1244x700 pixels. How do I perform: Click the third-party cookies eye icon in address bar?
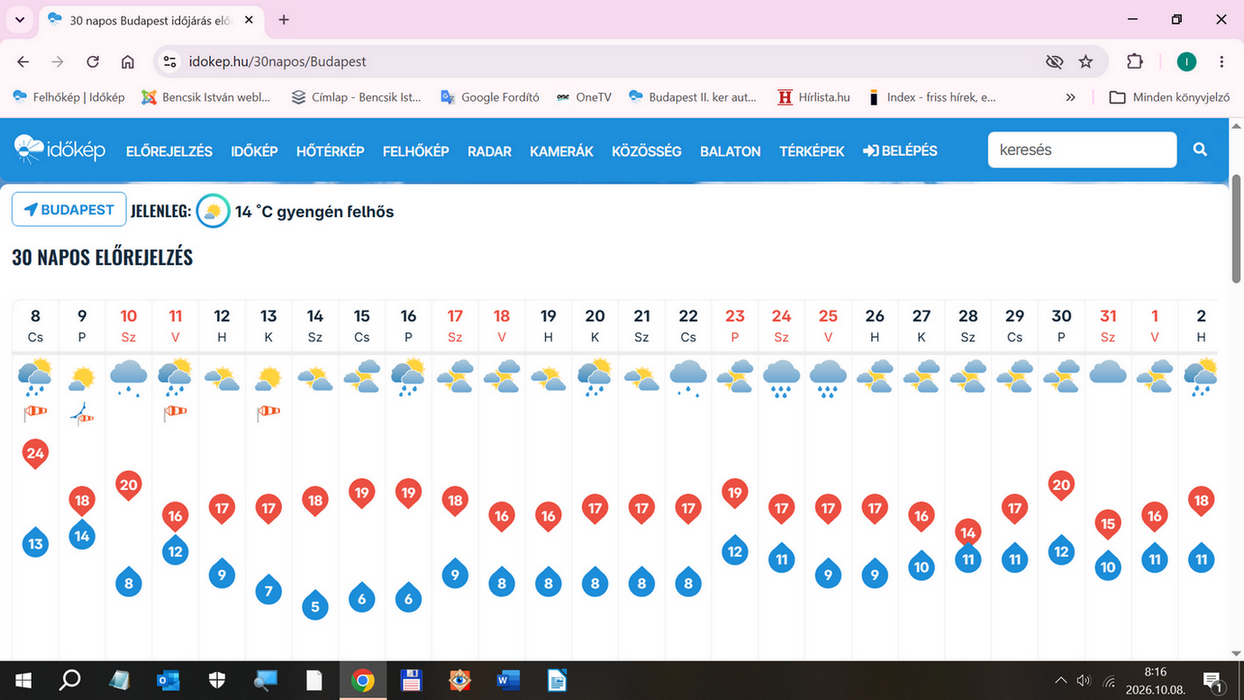[1054, 61]
